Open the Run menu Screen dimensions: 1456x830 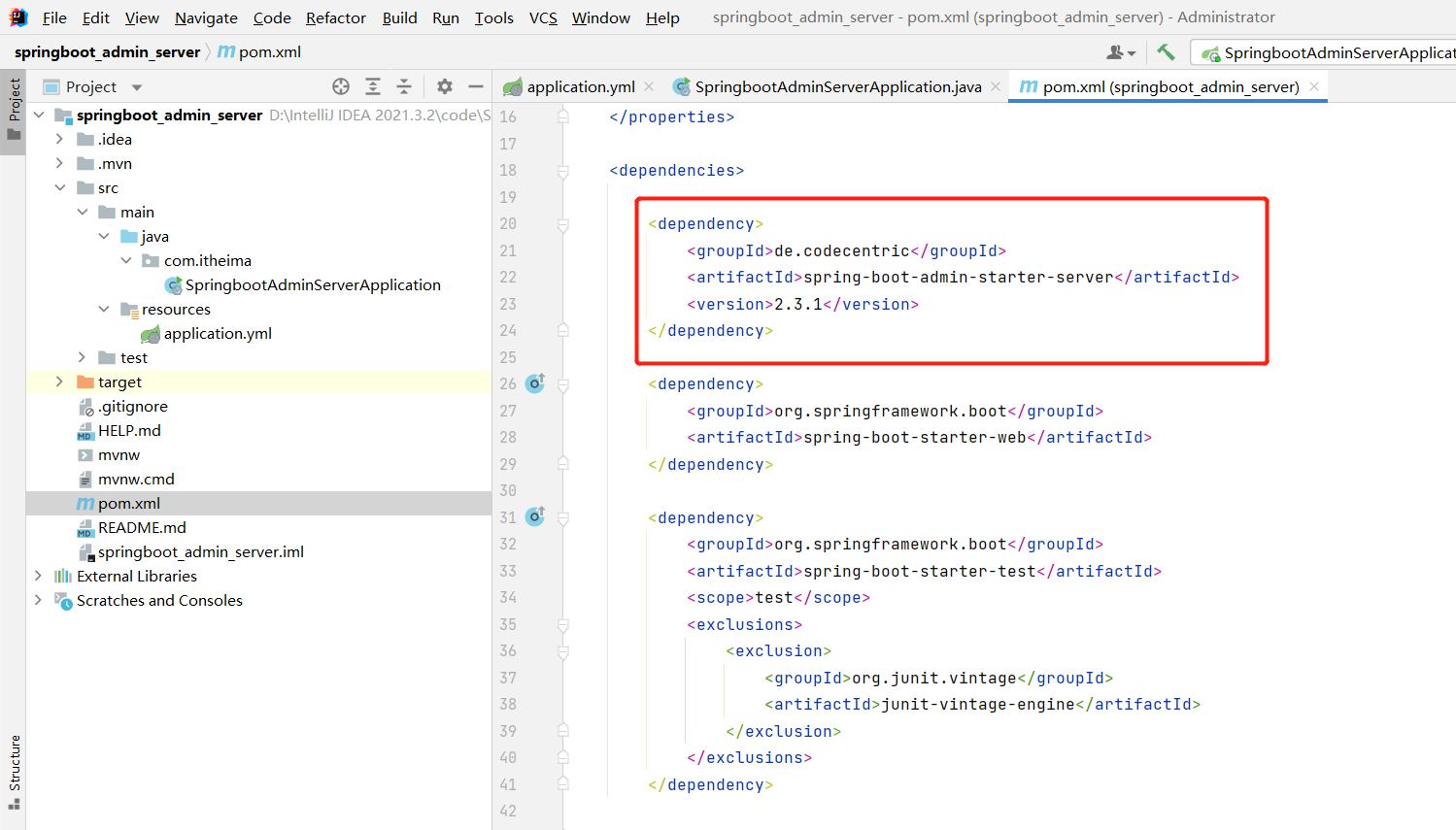pos(446,17)
